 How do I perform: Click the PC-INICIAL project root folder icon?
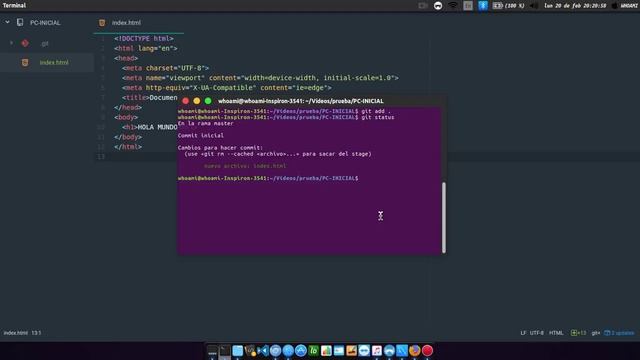click(x=20, y=22)
